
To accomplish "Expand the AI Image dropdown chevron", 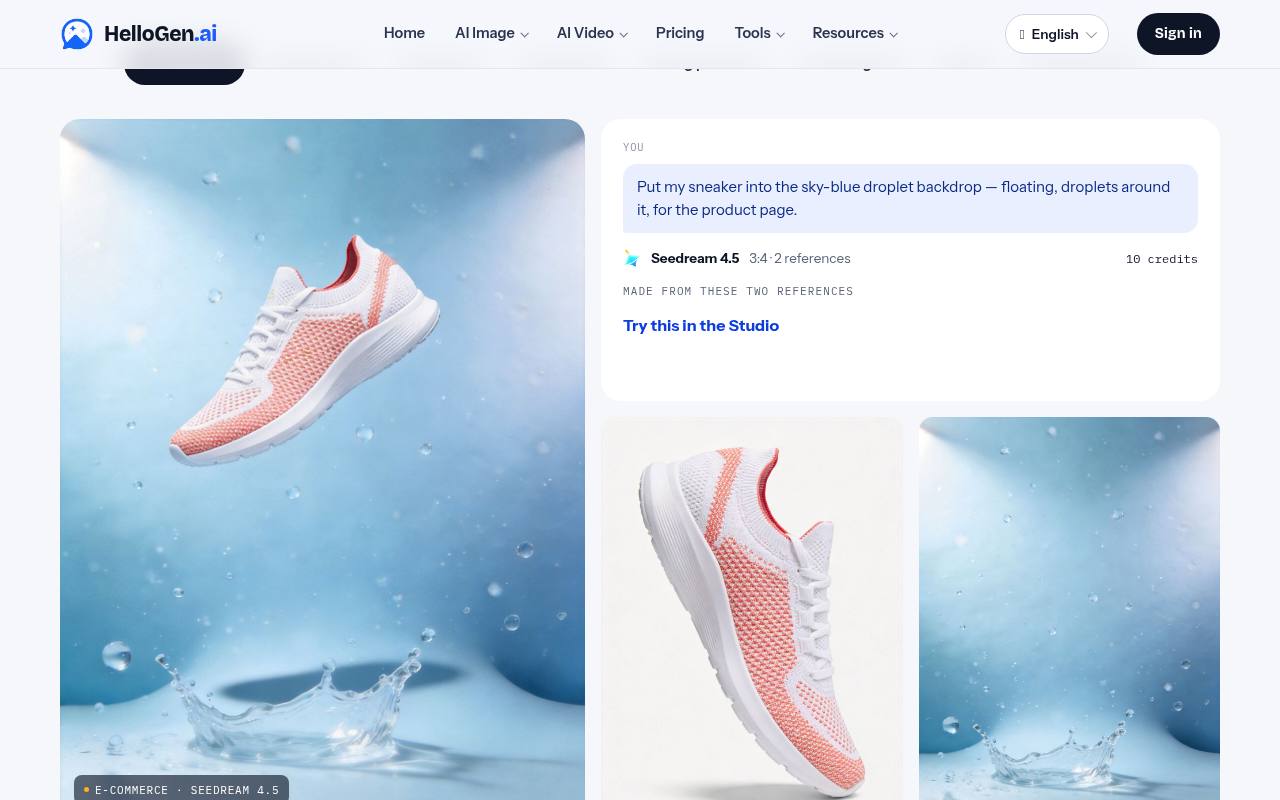I will click(x=524, y=35).
